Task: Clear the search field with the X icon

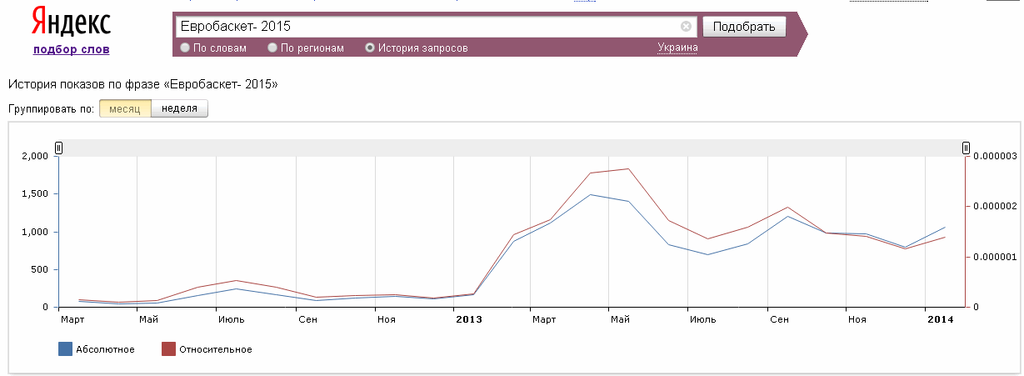Action: (686, 26)
